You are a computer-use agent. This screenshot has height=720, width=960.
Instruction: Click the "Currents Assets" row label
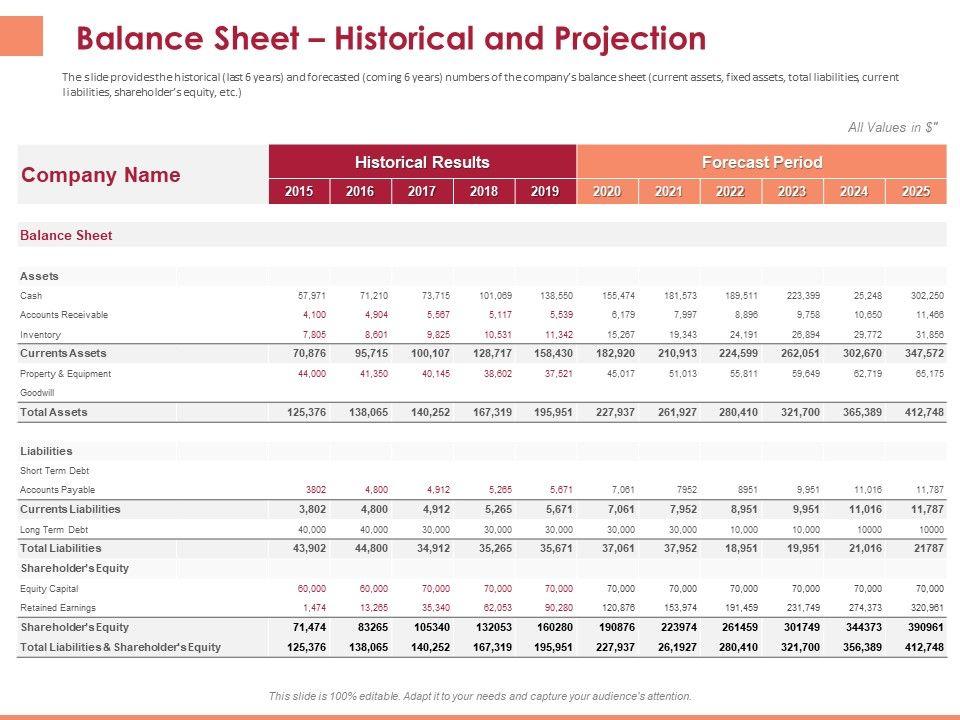point(63,353)
